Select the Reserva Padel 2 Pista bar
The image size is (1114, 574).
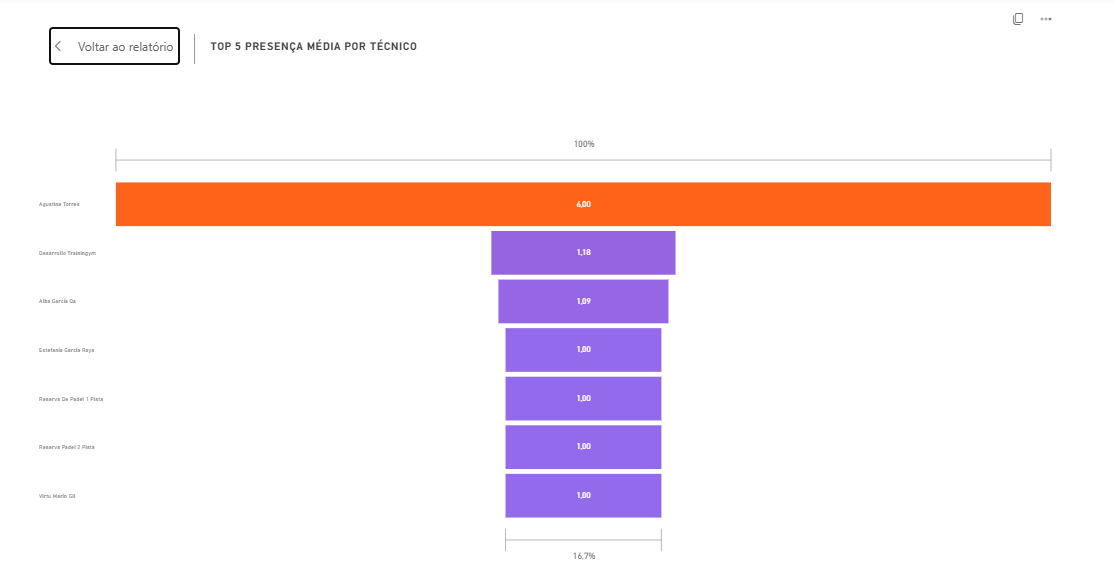pos(583,447)
